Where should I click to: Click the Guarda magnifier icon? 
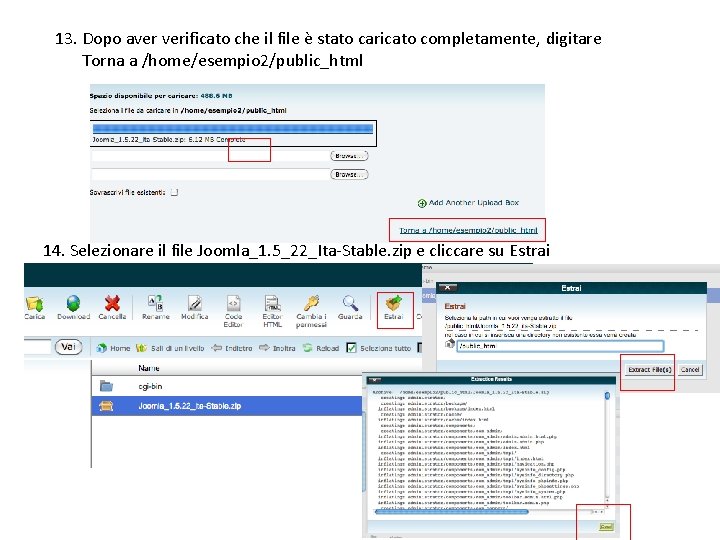tap(350, 303)
